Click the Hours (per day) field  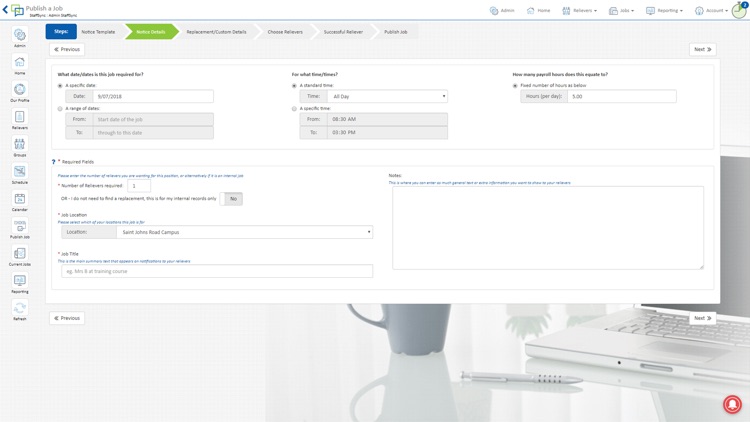pyautogui.click(x=622, y=96)
